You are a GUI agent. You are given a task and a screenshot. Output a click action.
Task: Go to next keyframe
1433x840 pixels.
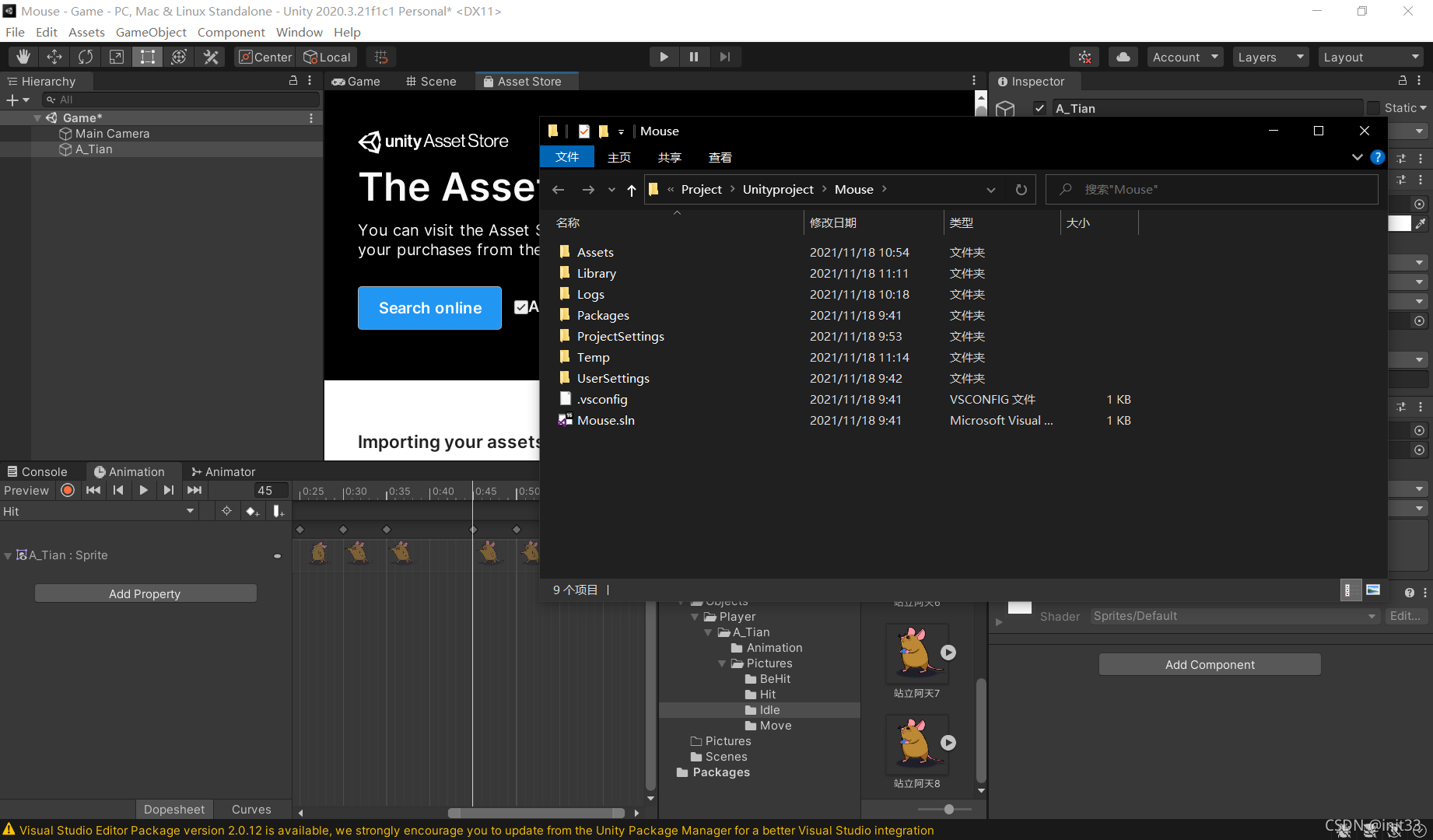pos(168,490)
